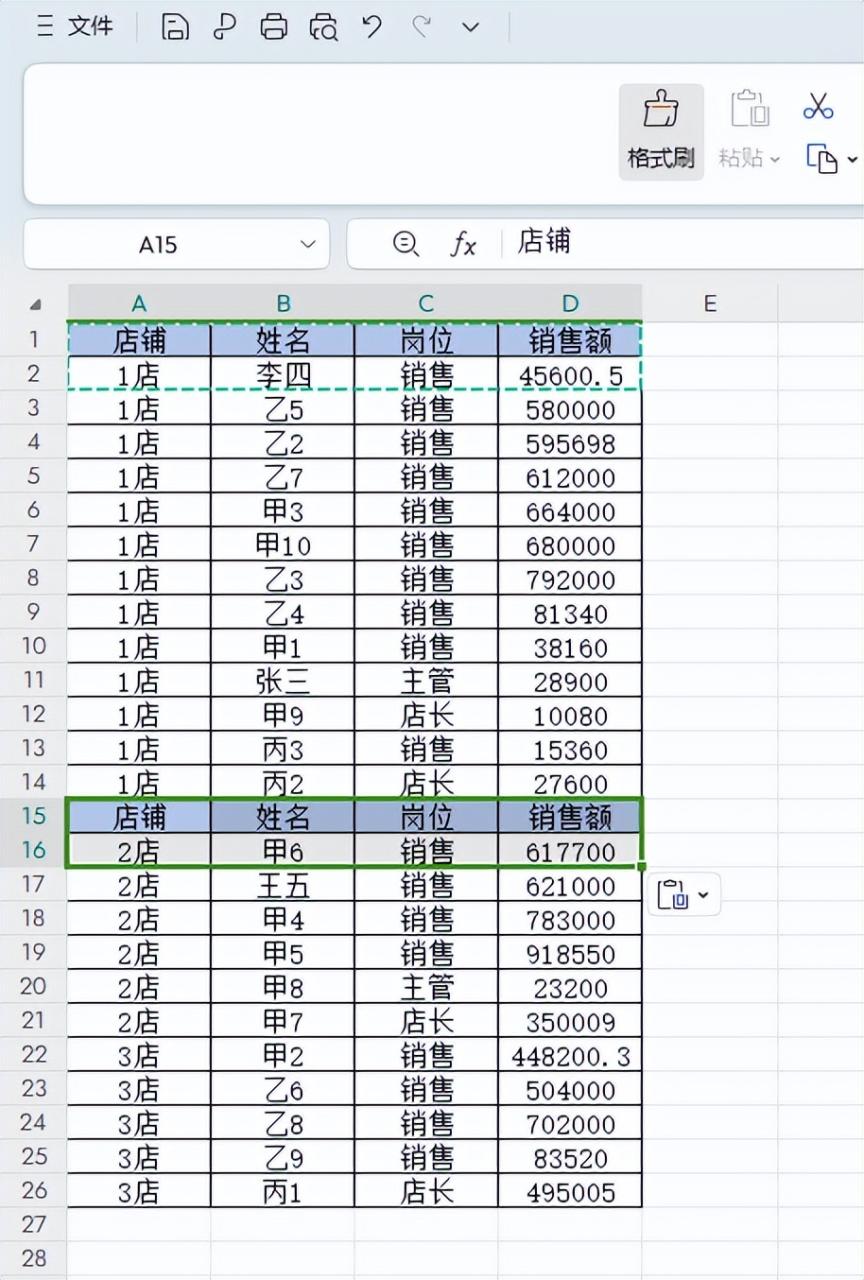
Task: Click cell with 448200.3
Action: [x=570, y=1056]
